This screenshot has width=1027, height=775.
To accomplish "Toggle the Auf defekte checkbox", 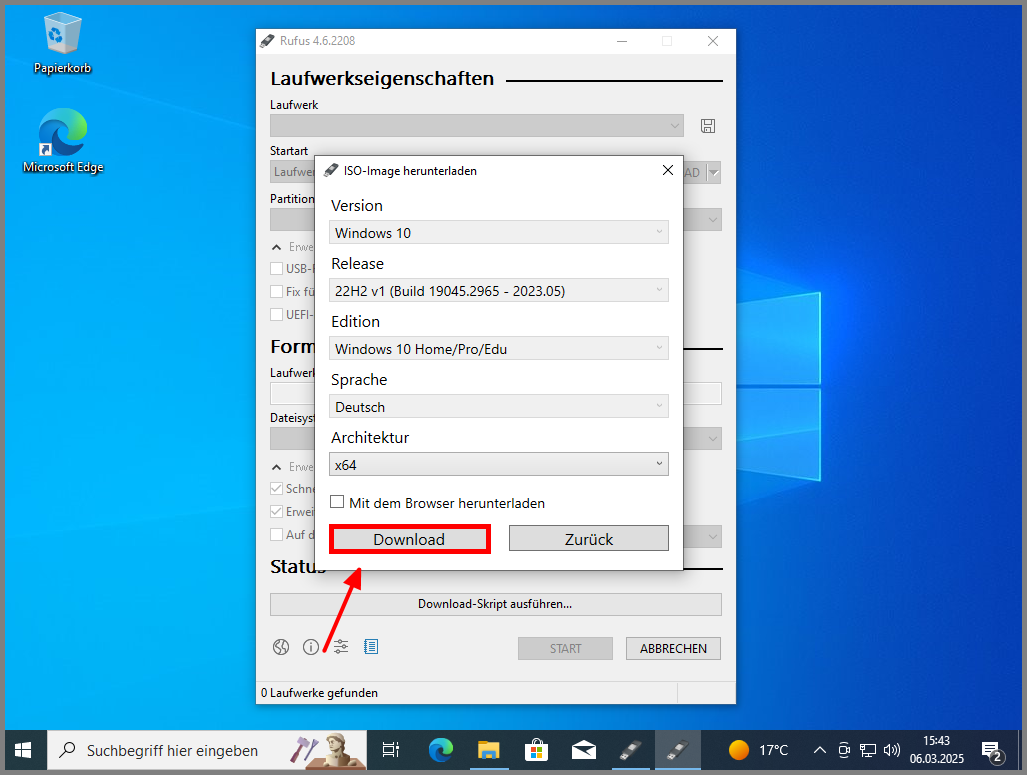I will coord(276,535).
